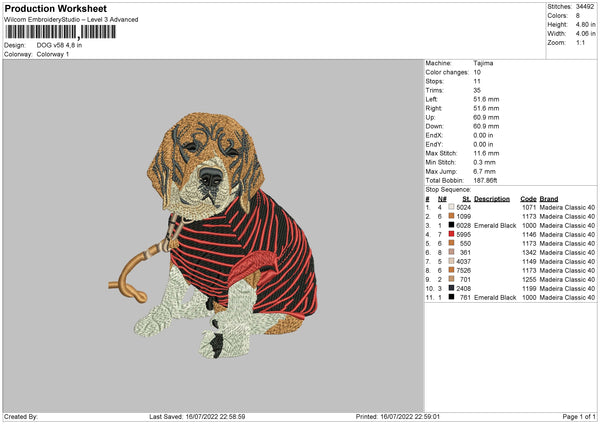Image resolution: width=600 pixels, height=424 pixels.
Task: Click stitch count 1099 in row 2
Action: pos(464,217)
